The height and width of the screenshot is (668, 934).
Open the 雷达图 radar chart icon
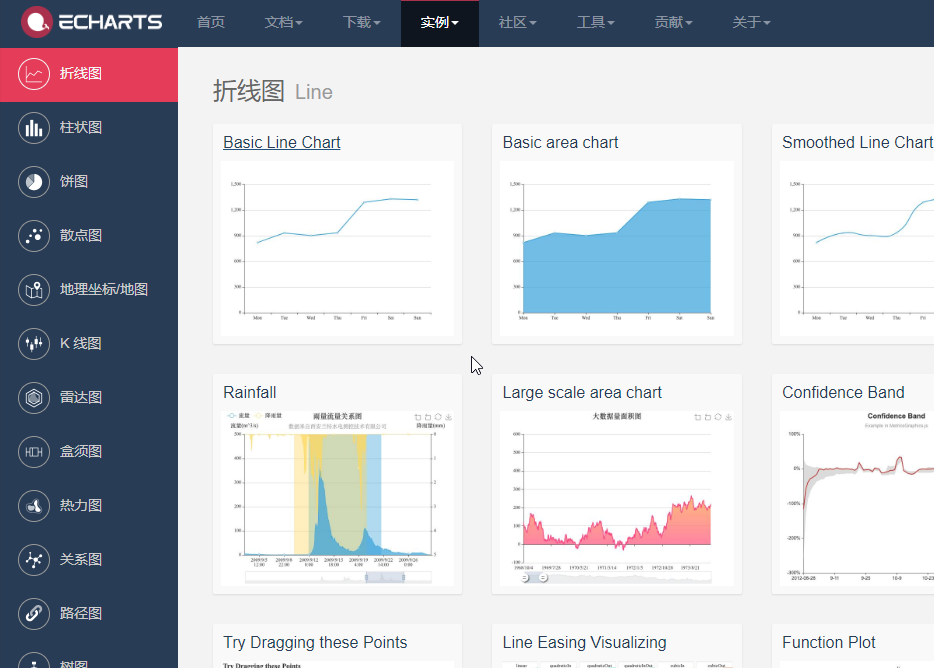click(x=34, y=398)
